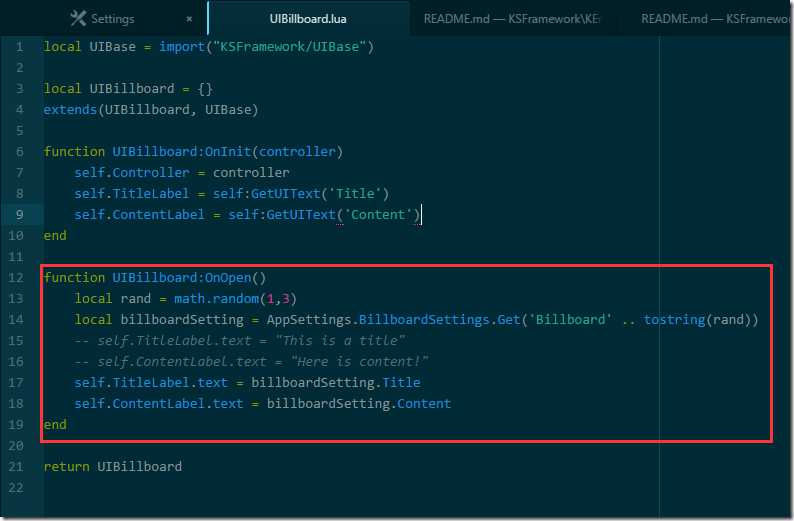Image resolution: width=794 pixels, height=521 pixels.
Task: Open the first README.md KSFramework tab
Action: pos(511,19)
